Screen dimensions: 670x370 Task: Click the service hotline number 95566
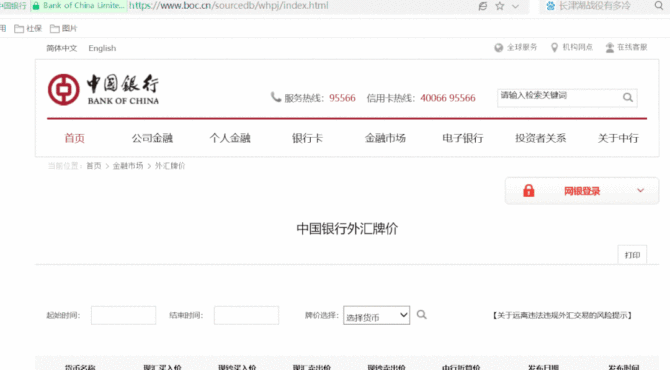click(342, 98)
